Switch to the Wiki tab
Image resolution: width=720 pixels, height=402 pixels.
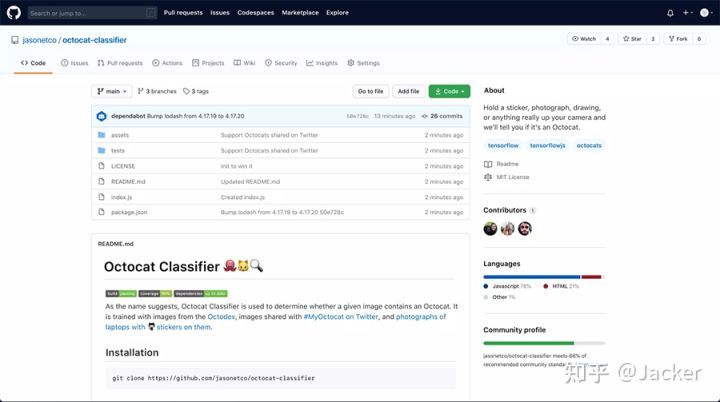coord(244,63)
